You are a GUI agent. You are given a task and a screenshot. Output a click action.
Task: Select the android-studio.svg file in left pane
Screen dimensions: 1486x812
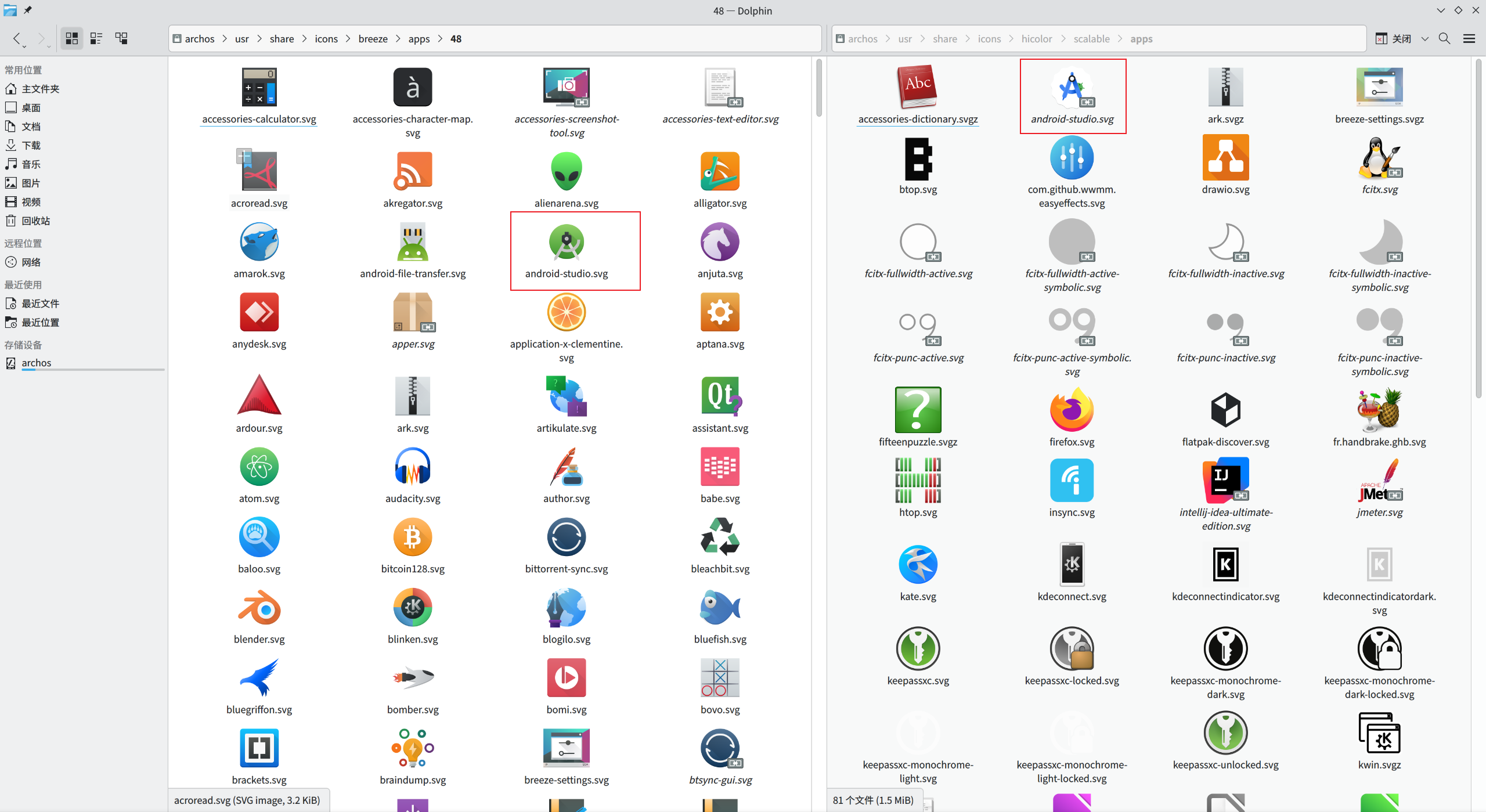[567, 243]
